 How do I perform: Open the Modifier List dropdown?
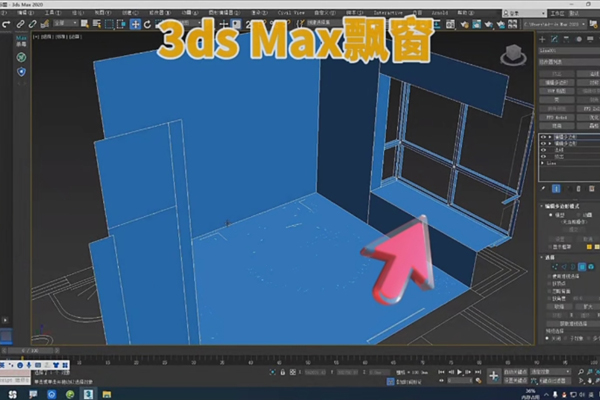pos(569,62)
